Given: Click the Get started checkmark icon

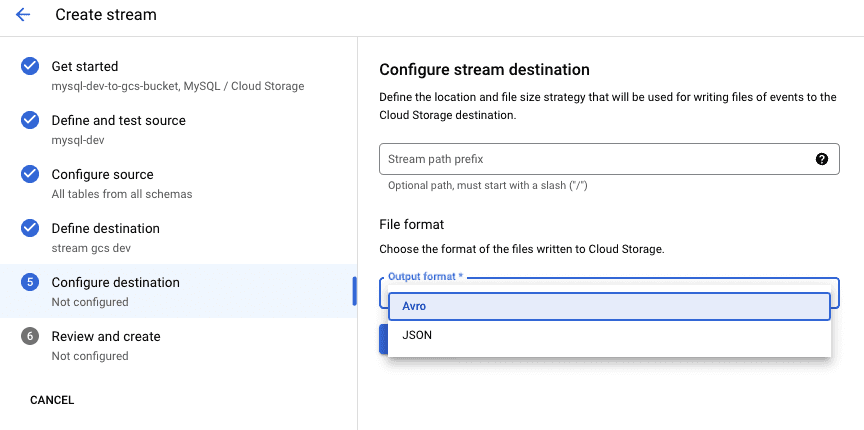Looking at the screenshot, I should (30, 66).
